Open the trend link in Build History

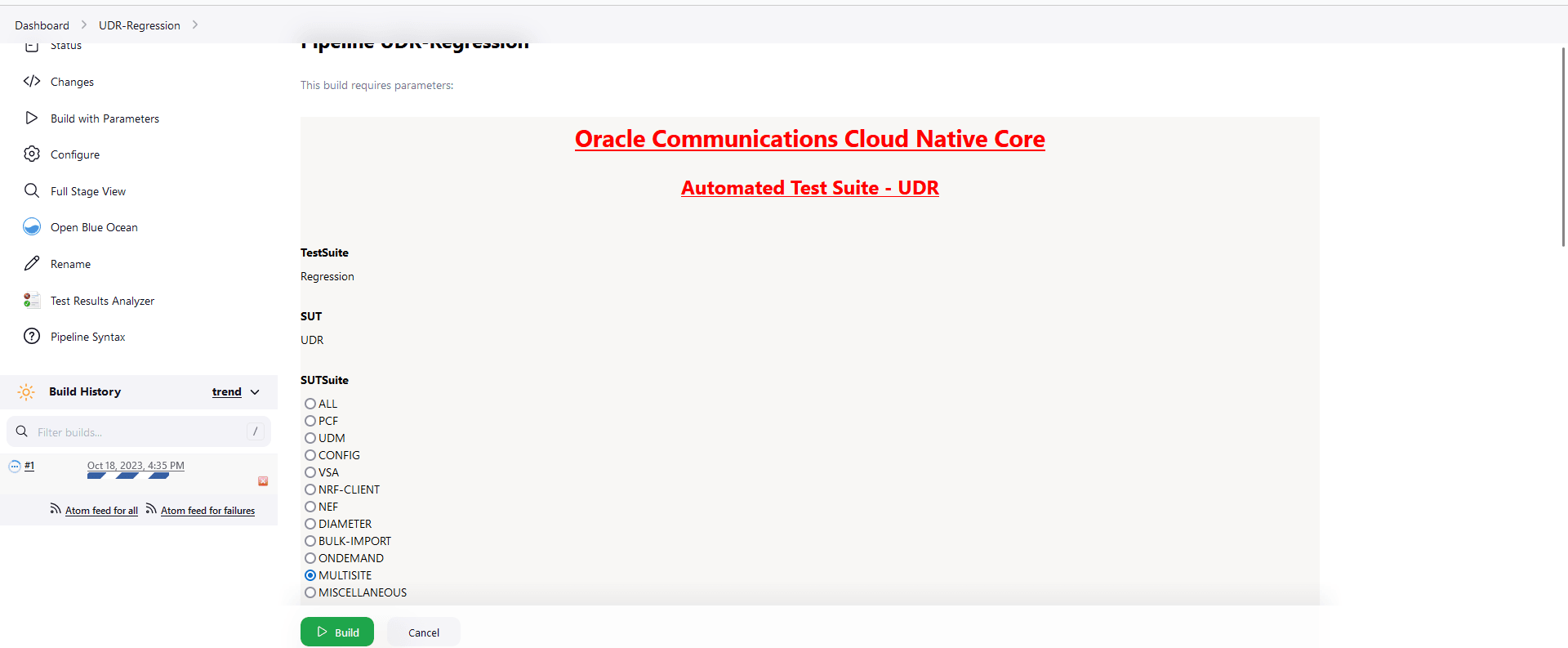[x=227, y=392]
